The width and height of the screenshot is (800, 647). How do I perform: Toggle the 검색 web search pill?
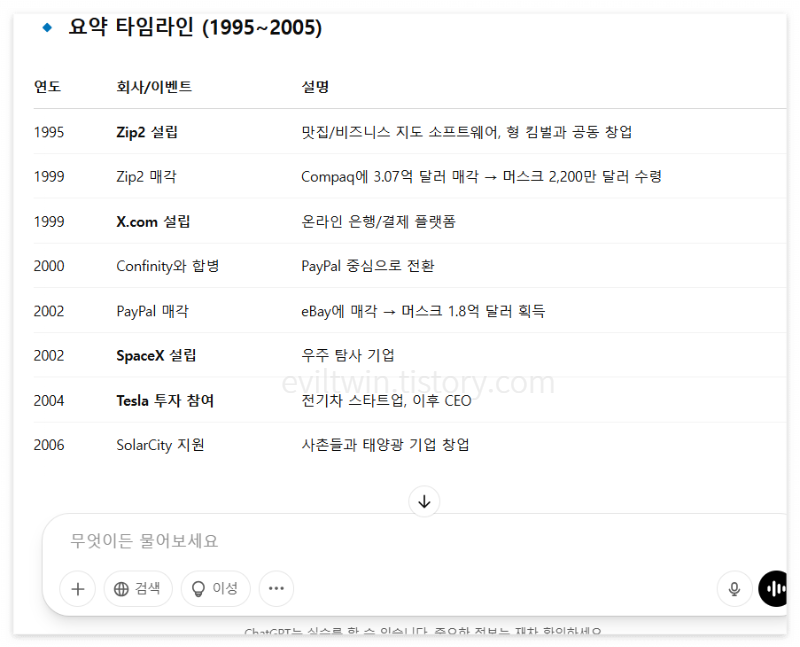point(139,589)
